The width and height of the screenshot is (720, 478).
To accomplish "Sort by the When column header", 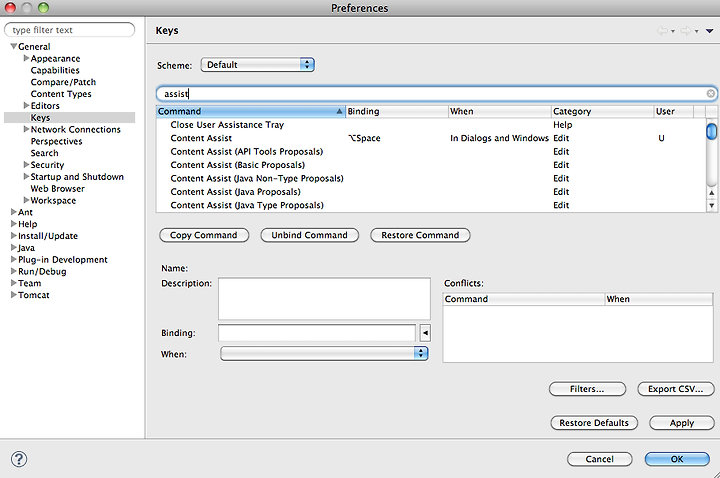I will (x=500, y=112).
